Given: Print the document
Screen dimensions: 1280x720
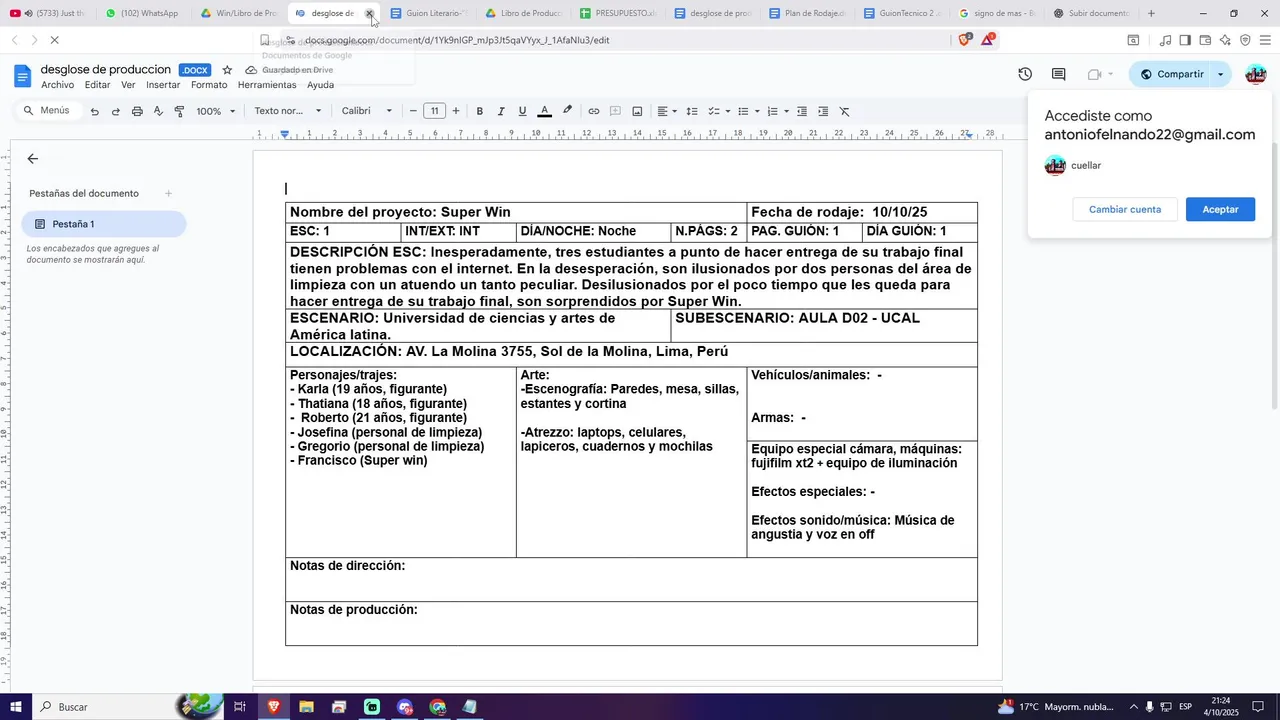Looking at the screenshot, I should 137,111.
